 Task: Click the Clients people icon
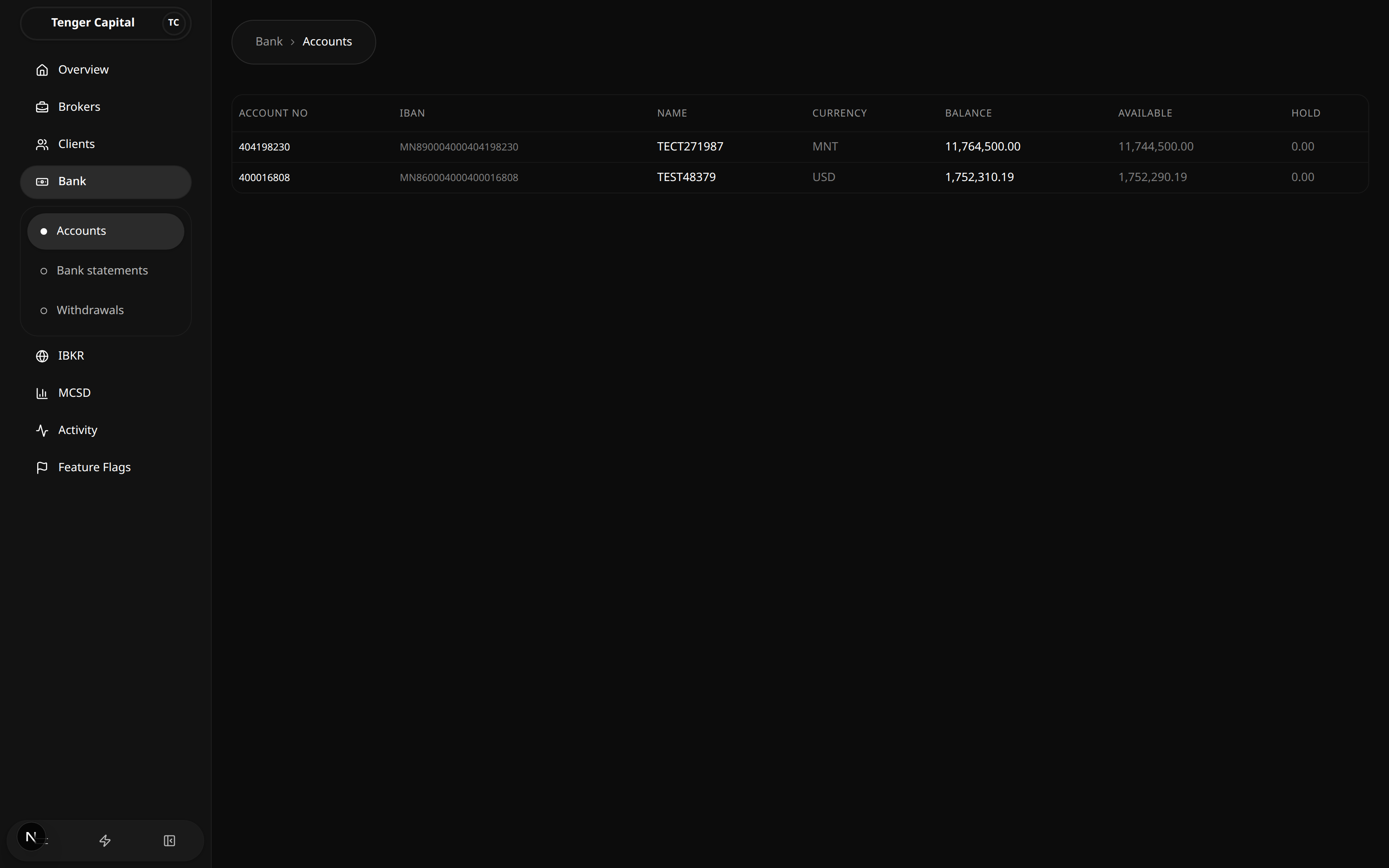tap(42, 144)
